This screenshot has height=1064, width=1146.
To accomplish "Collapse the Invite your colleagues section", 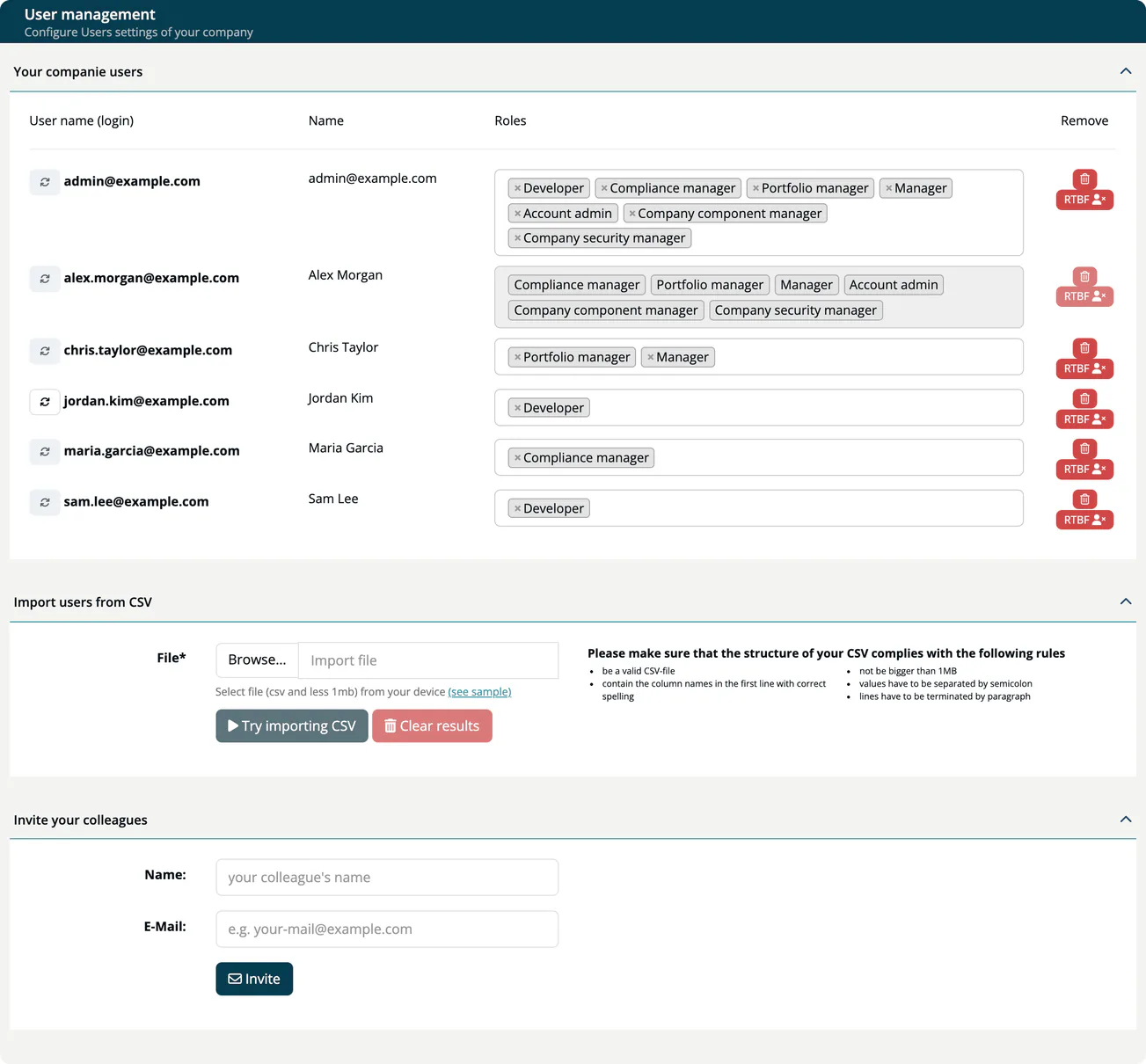I will [x=1126, y=820].
